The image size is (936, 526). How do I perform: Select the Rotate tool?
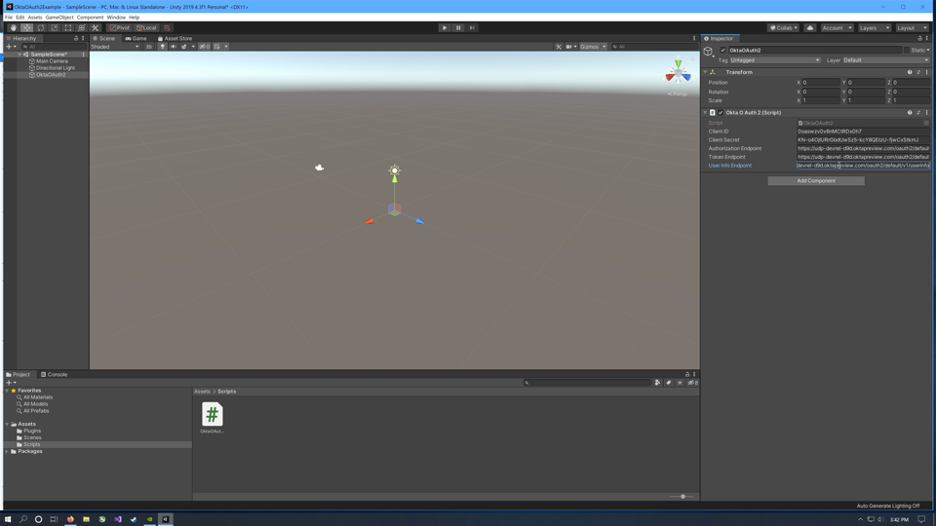[x=41, y=28]
